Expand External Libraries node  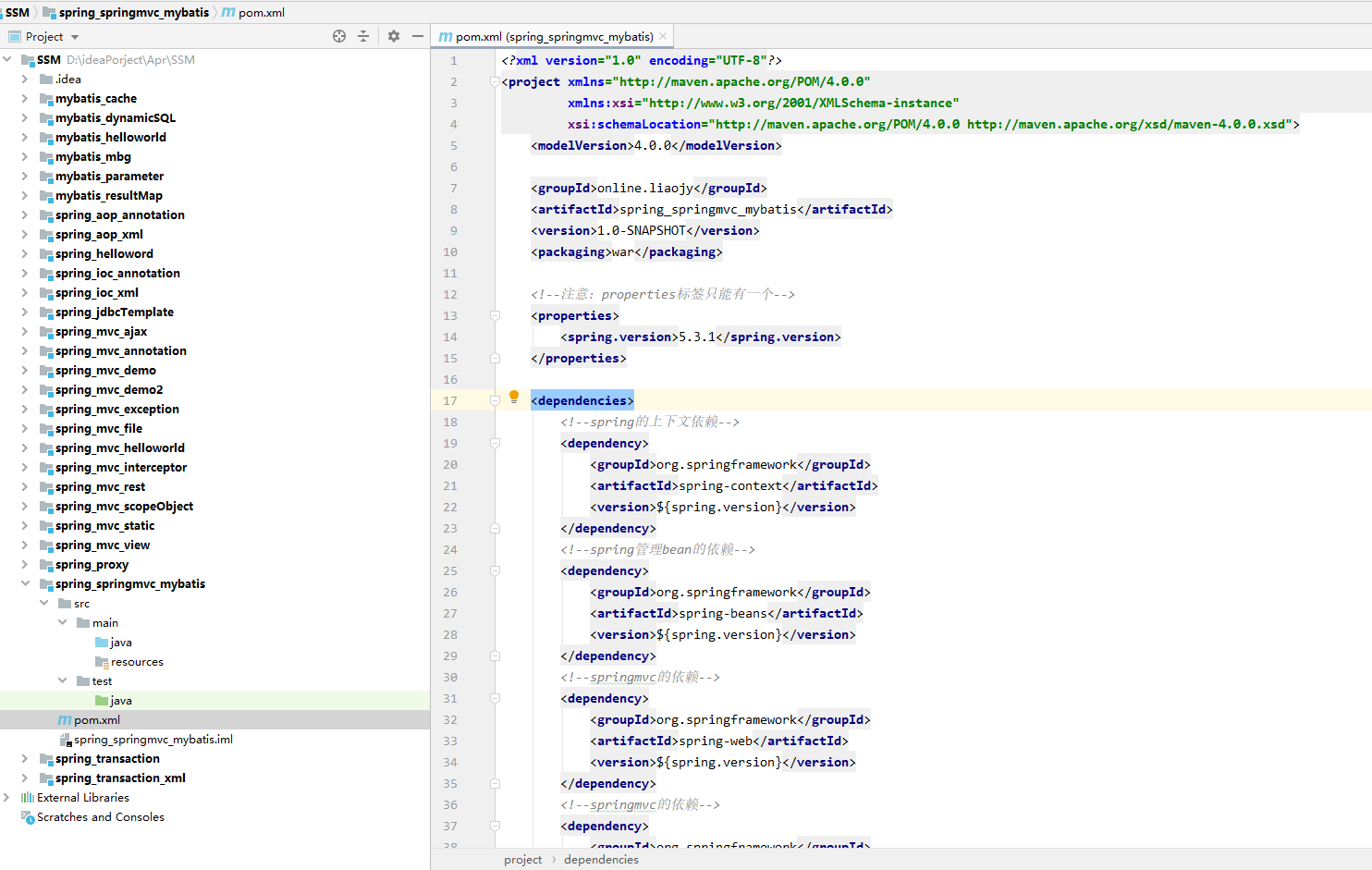point(7,797)
